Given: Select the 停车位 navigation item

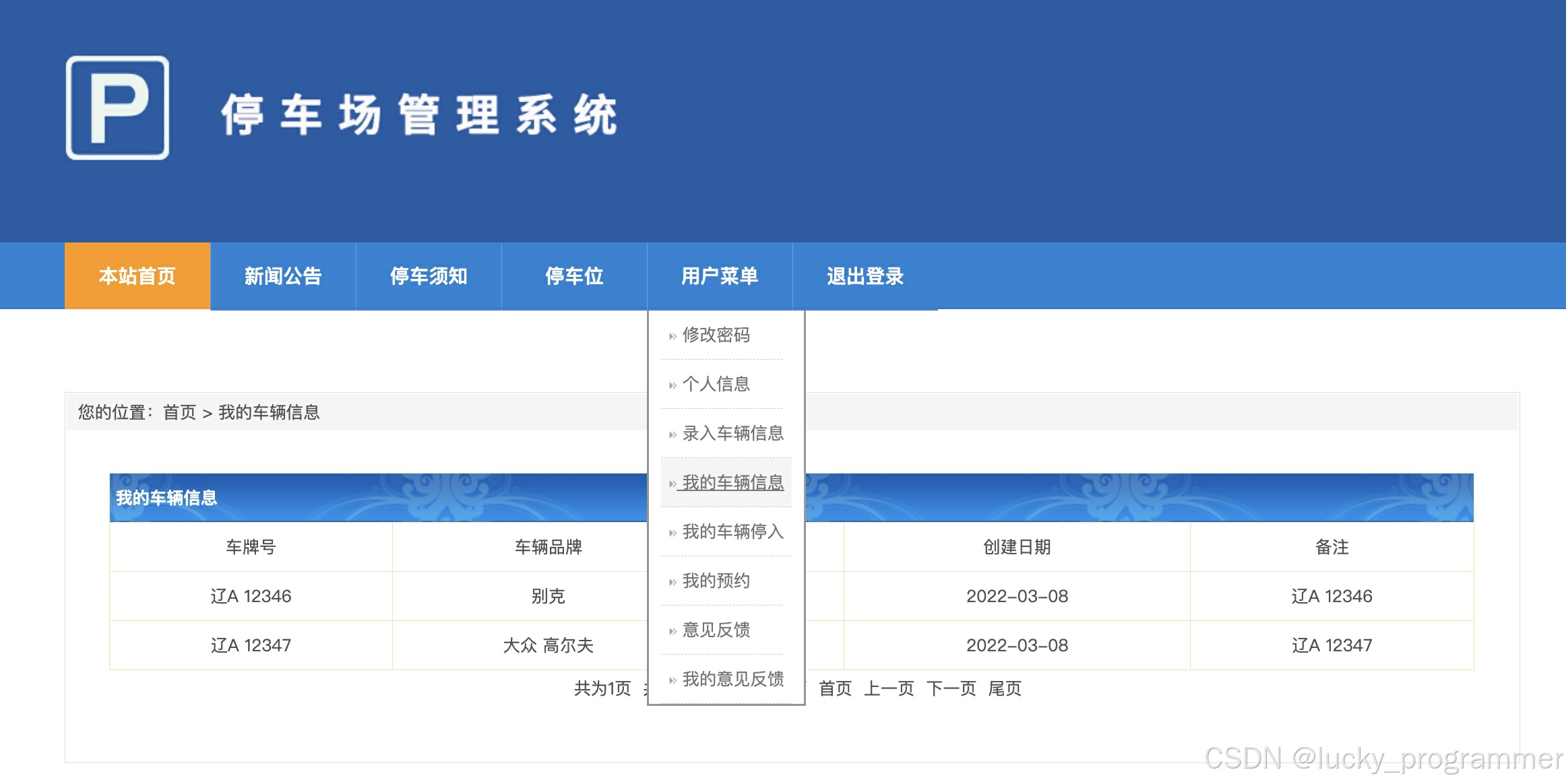Looking at the screenshot, I should pos(574,276).
